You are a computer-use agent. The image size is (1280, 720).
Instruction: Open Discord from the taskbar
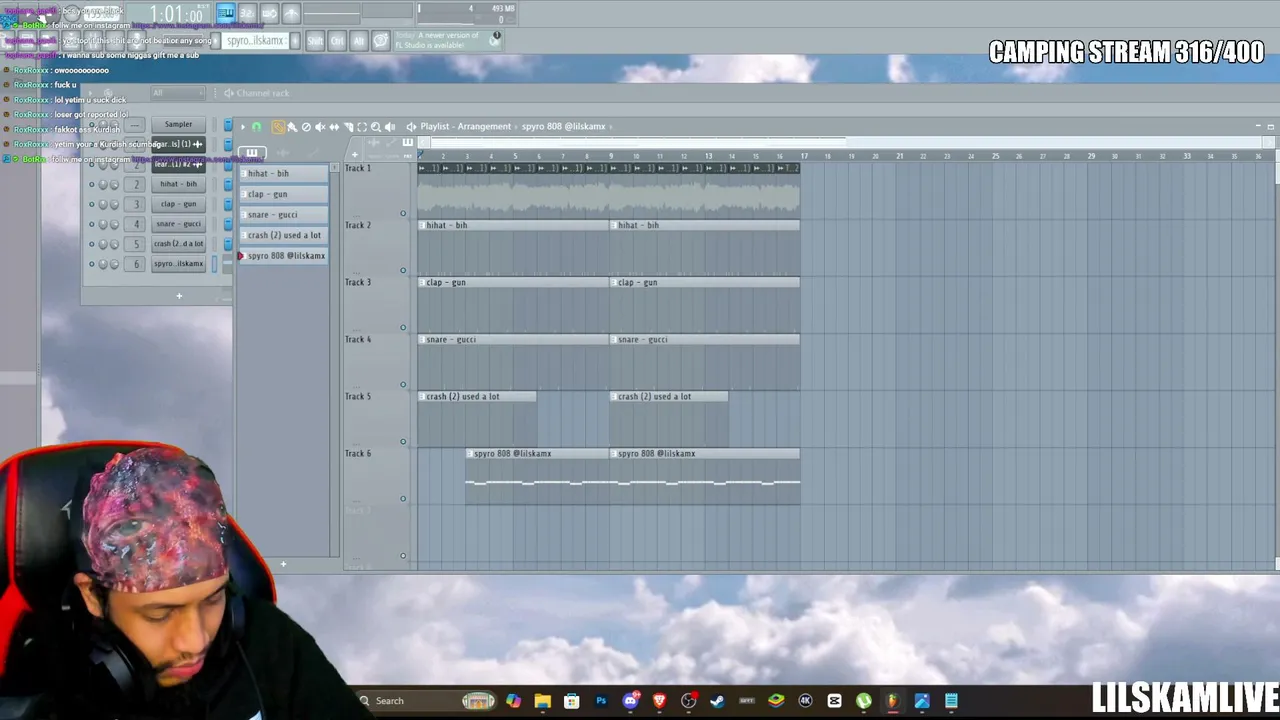[630, 701]
